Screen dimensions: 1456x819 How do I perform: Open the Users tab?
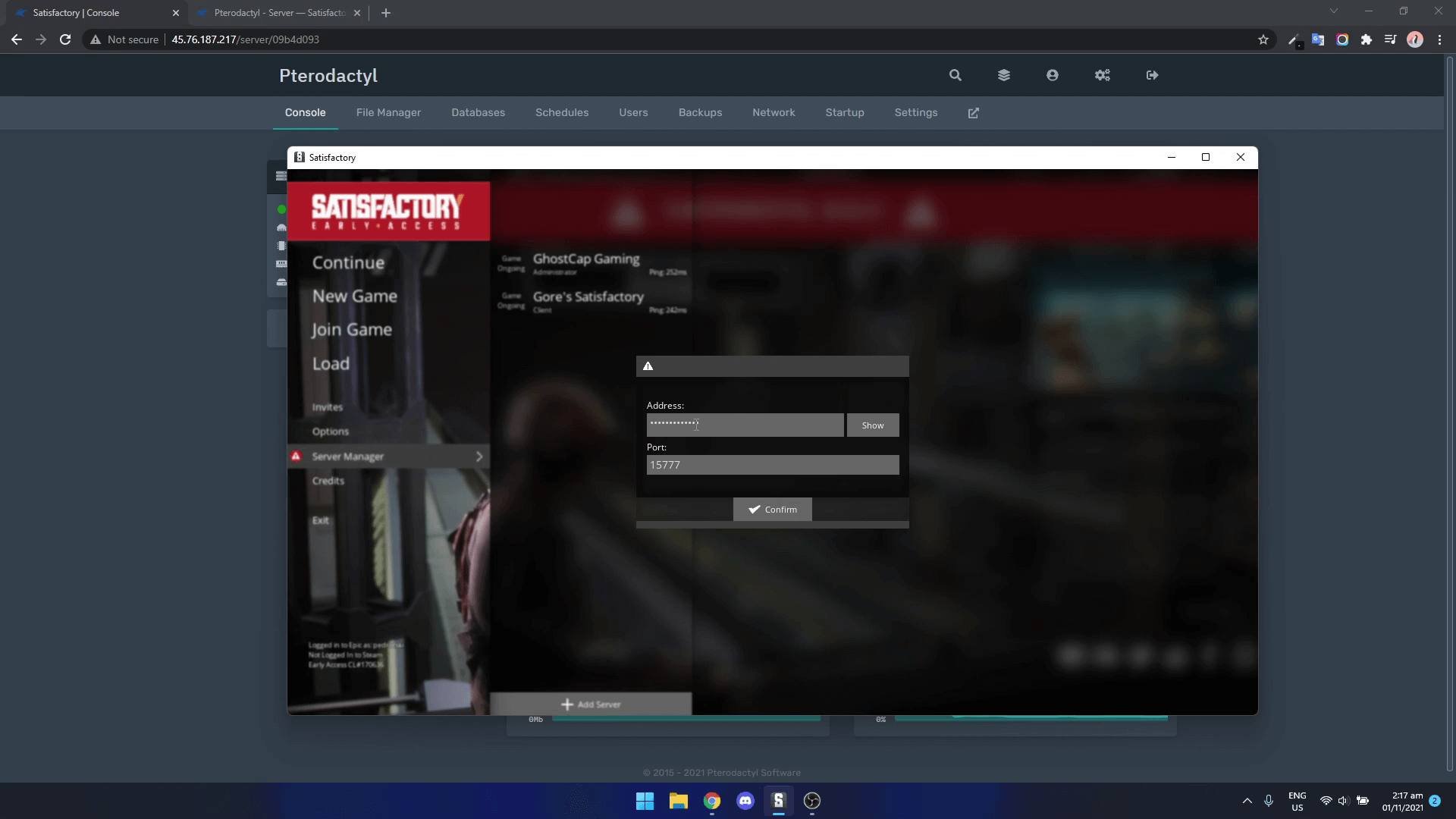click(633, 112)
